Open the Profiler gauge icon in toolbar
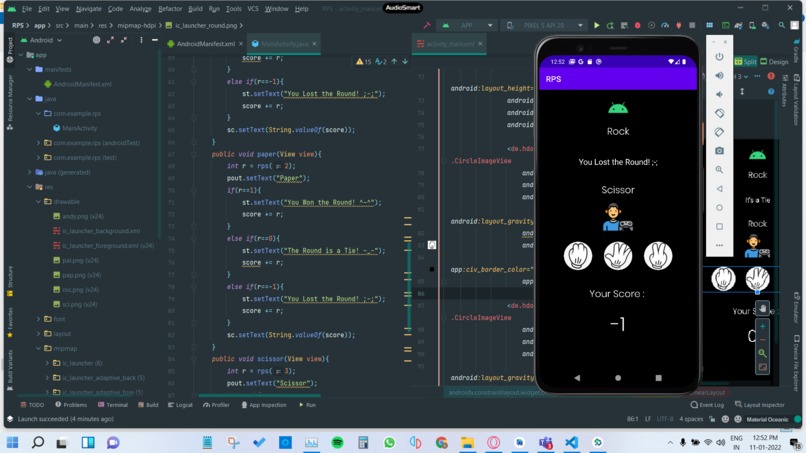 [x=665, y=25]
